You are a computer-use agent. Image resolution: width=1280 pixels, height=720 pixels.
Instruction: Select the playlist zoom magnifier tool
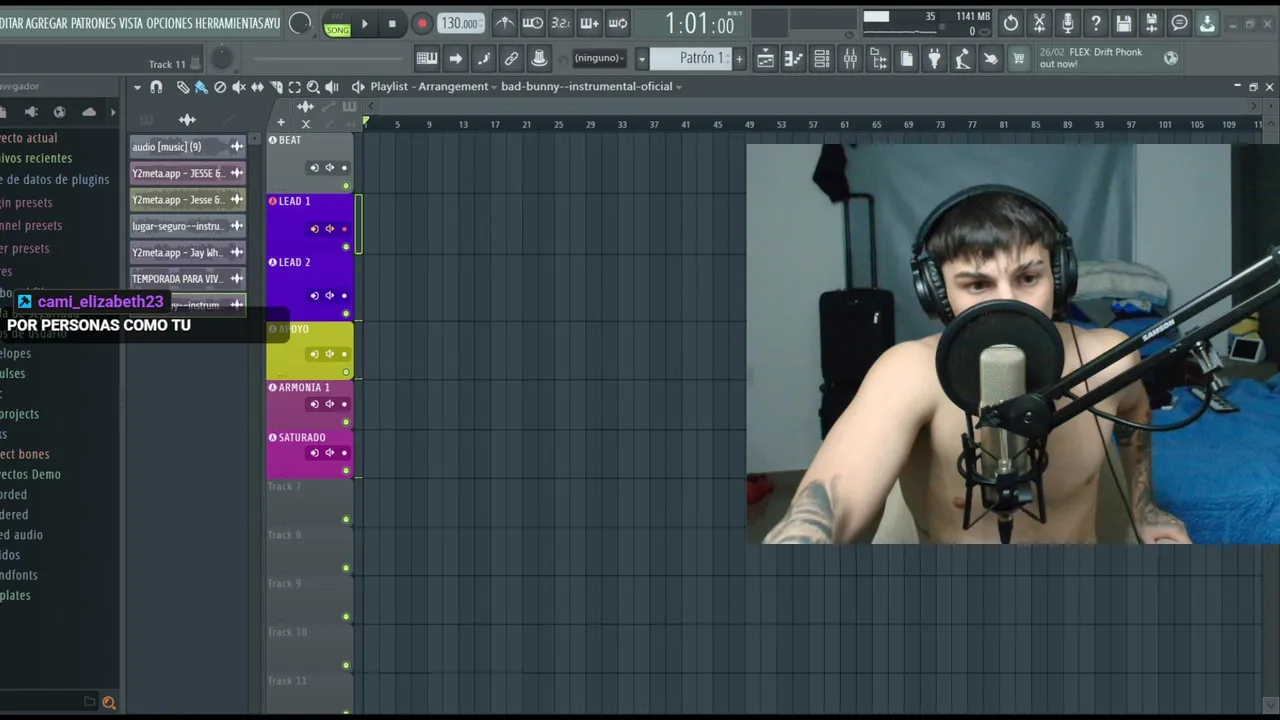[313, 87]
